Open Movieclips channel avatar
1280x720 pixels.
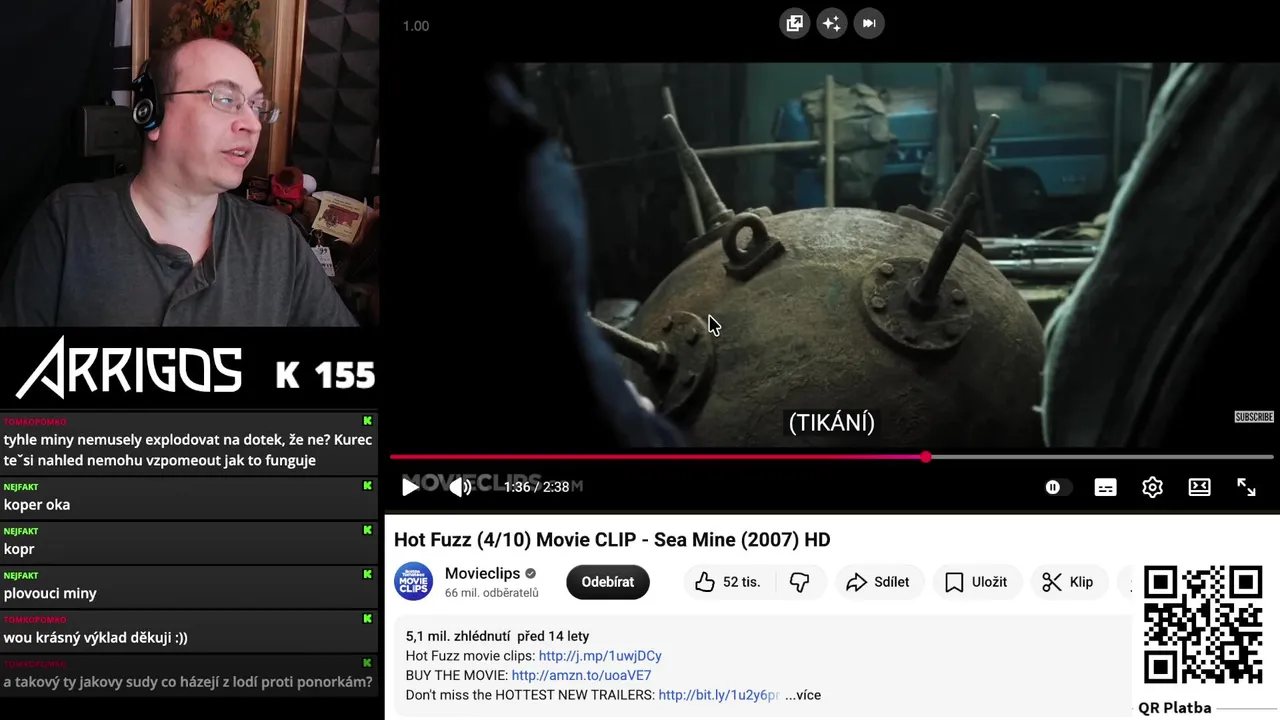click(414, 582)
